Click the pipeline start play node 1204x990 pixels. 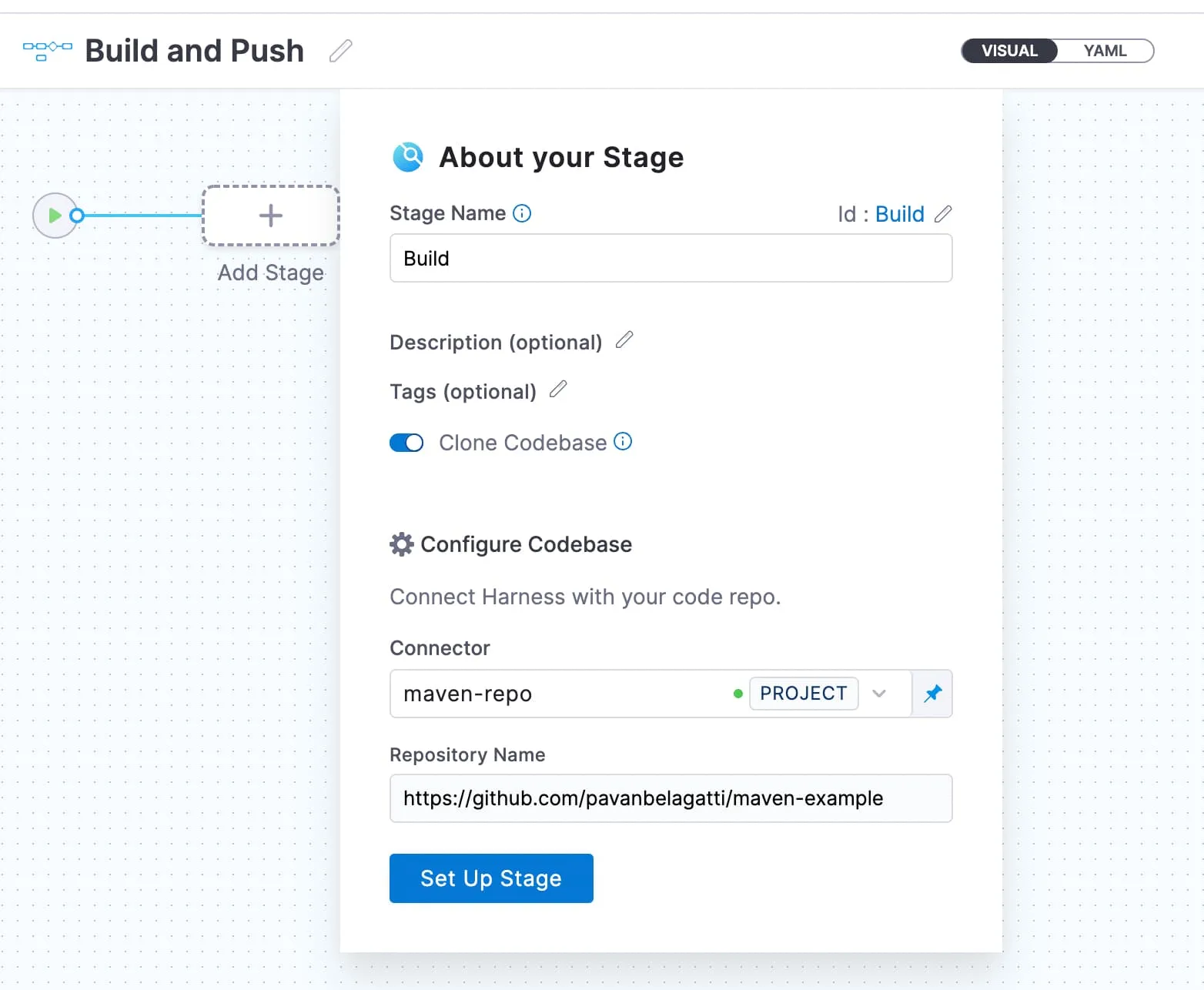click(55, 216)
